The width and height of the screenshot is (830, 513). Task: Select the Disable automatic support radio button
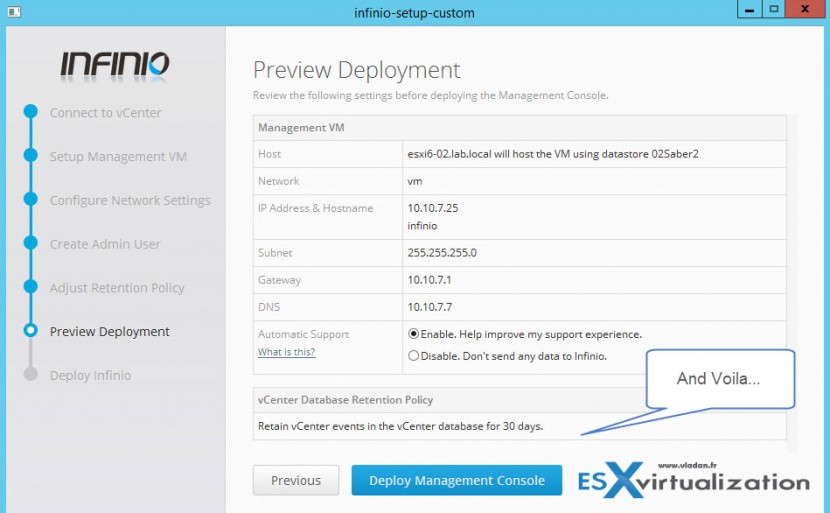point(413,356)
